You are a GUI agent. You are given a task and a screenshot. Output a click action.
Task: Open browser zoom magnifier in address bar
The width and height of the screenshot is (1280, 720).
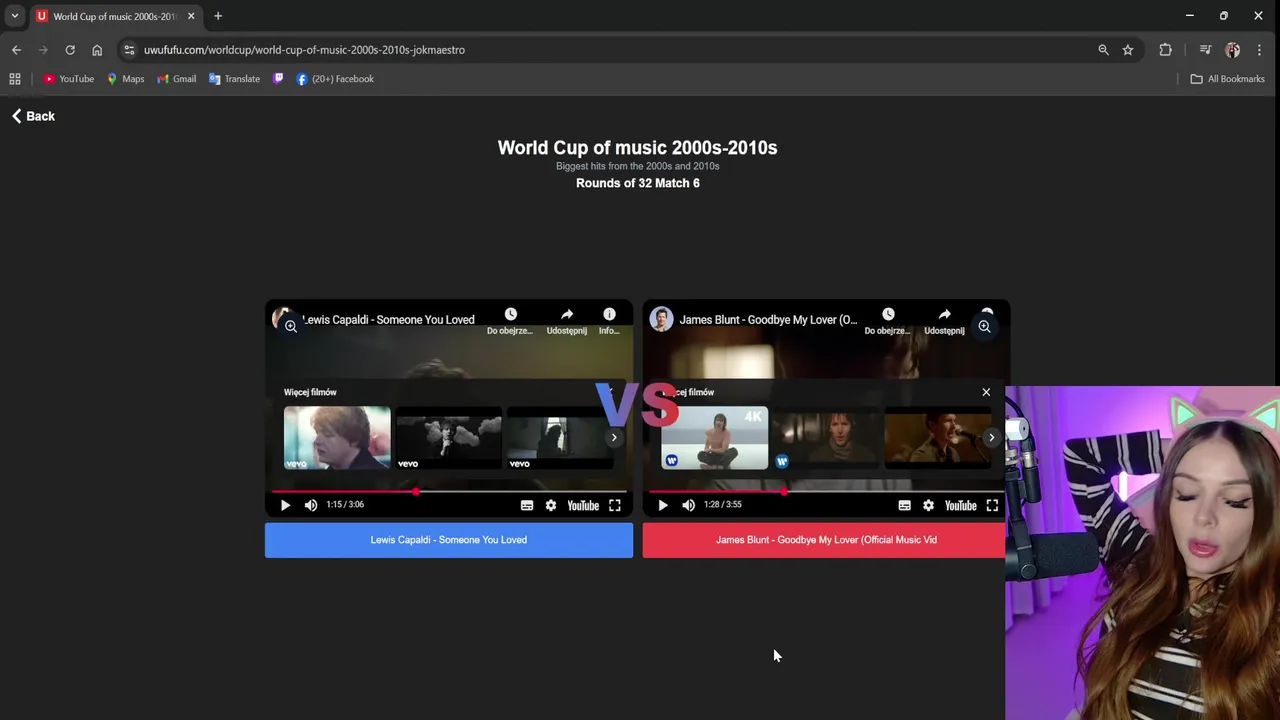click(x=1103, y=50)
